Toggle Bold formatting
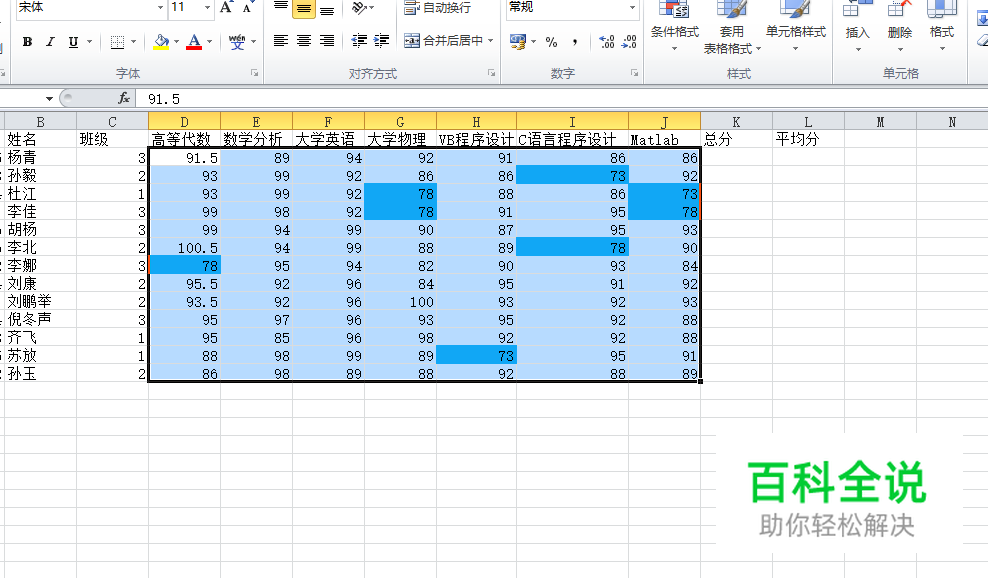 (27, 42)
